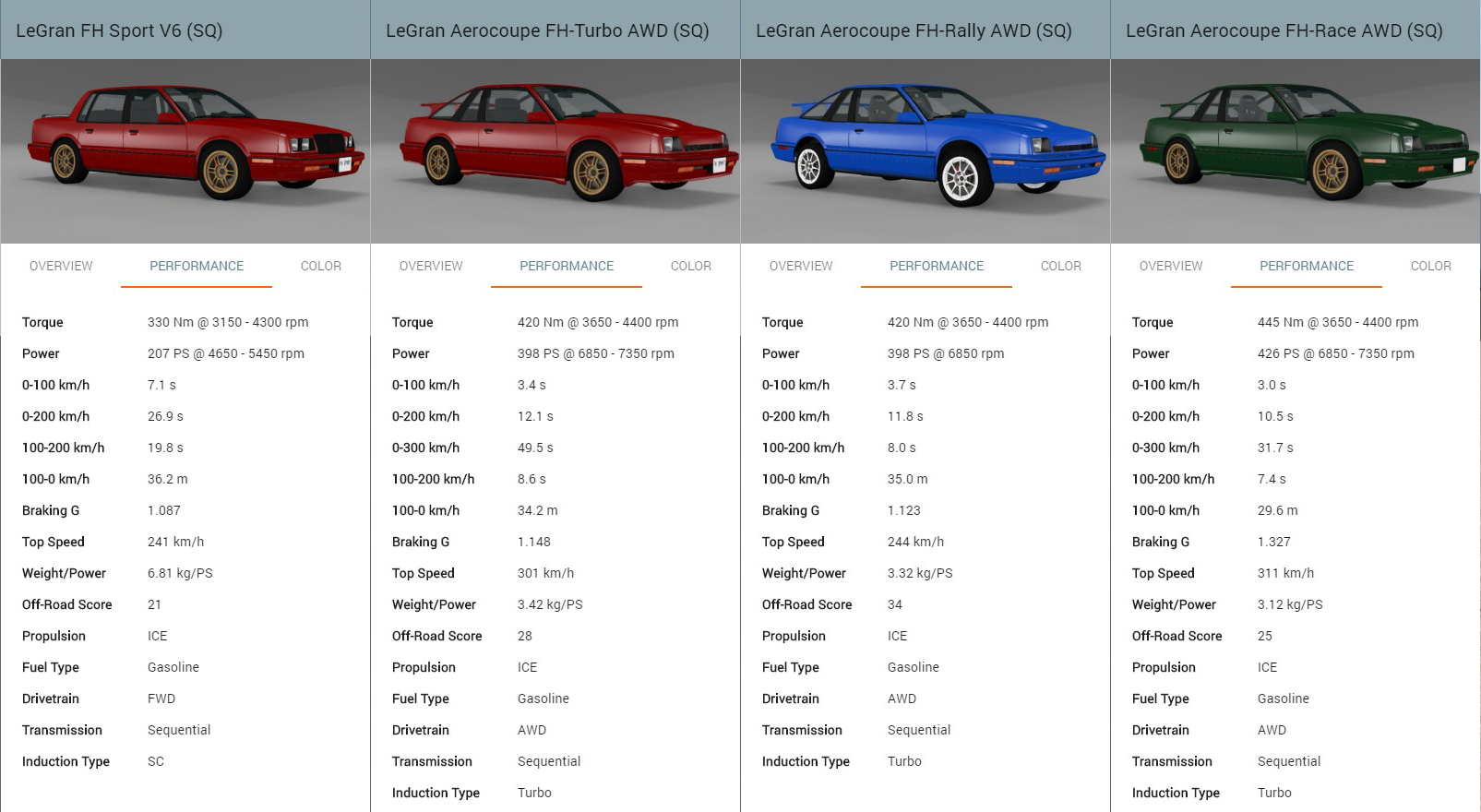Viewport: 1481px width, 812px height.
Task: Click the 'LeGran Aerocoupe FH-Turbo AWD (SQ)' title
Action: (x=547, y=30)
